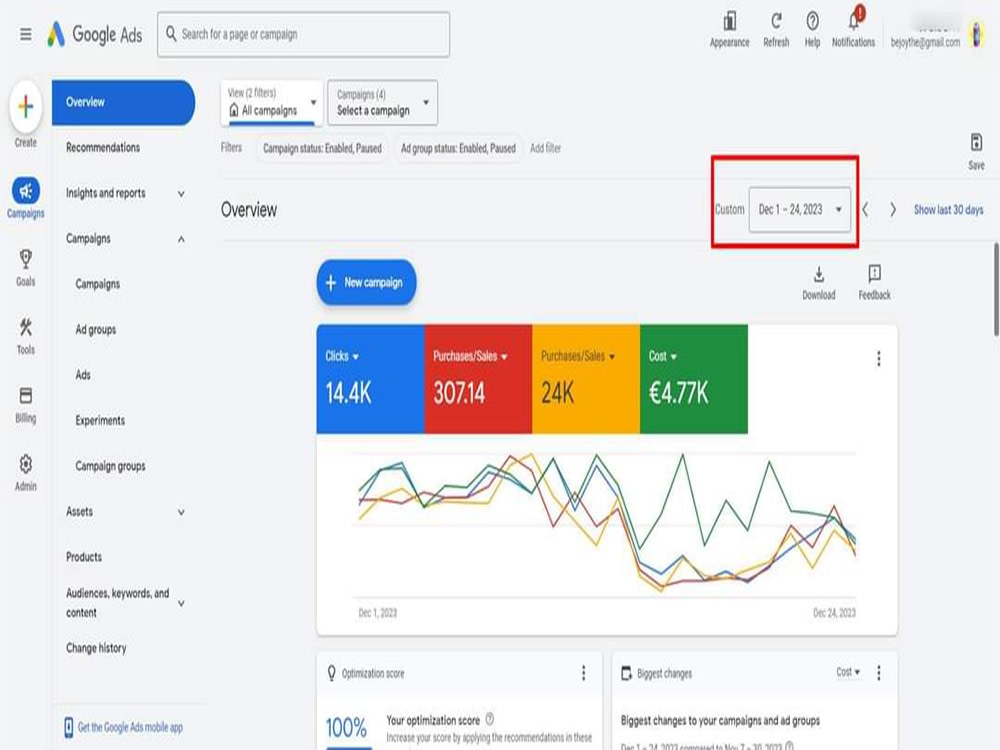Open Ad groups in side menu
Screen dimensions: 1000x750
[x=96, y=330]
